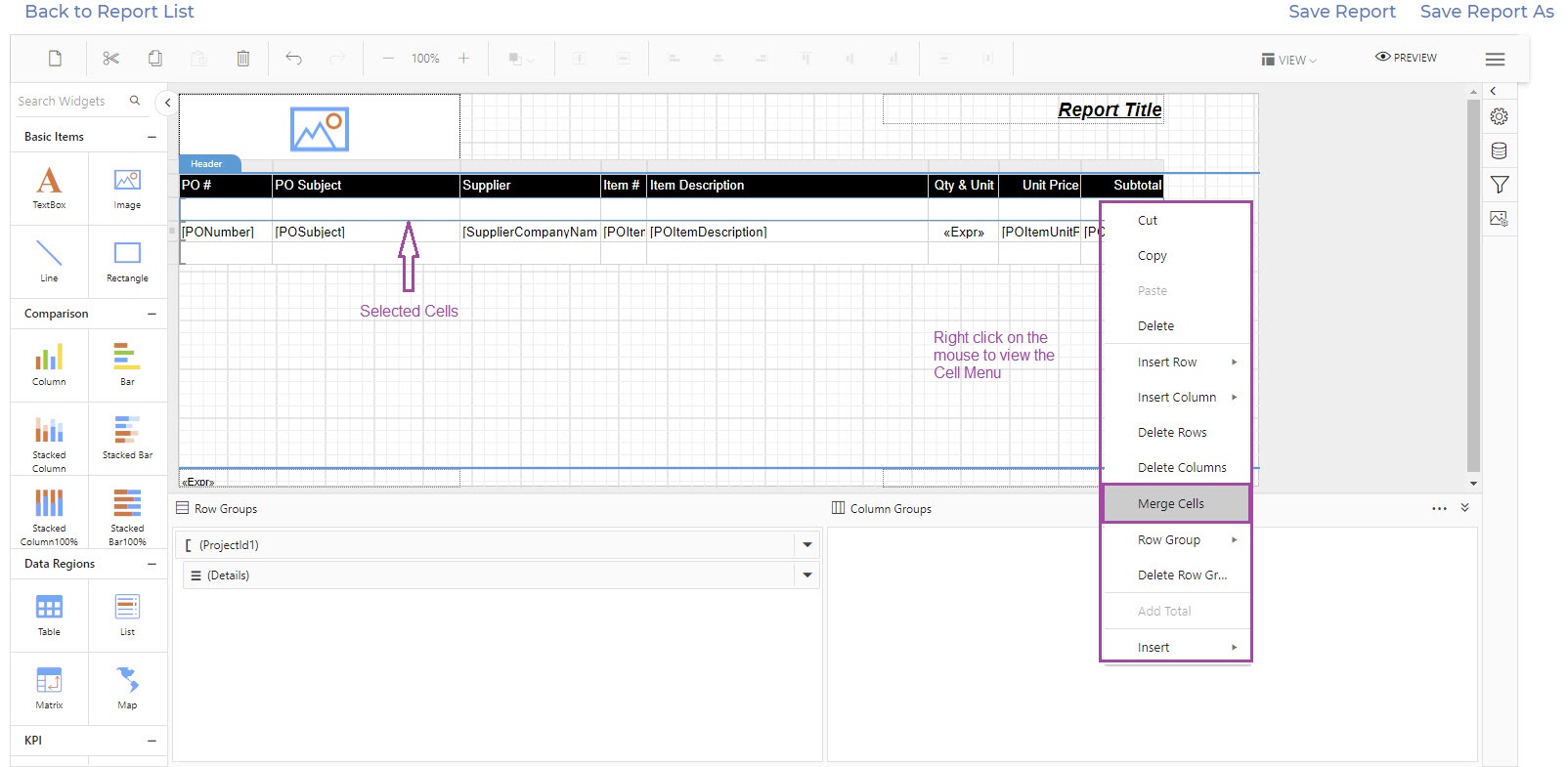
Task: Click the Search Widgets input field
Action: coord(70,102)
